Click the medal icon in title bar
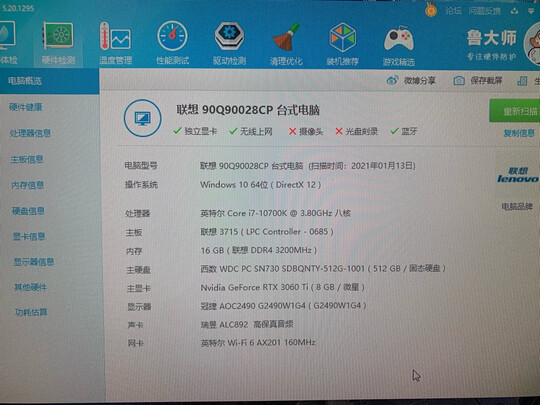The image size is (540, 405). [431, 10]
